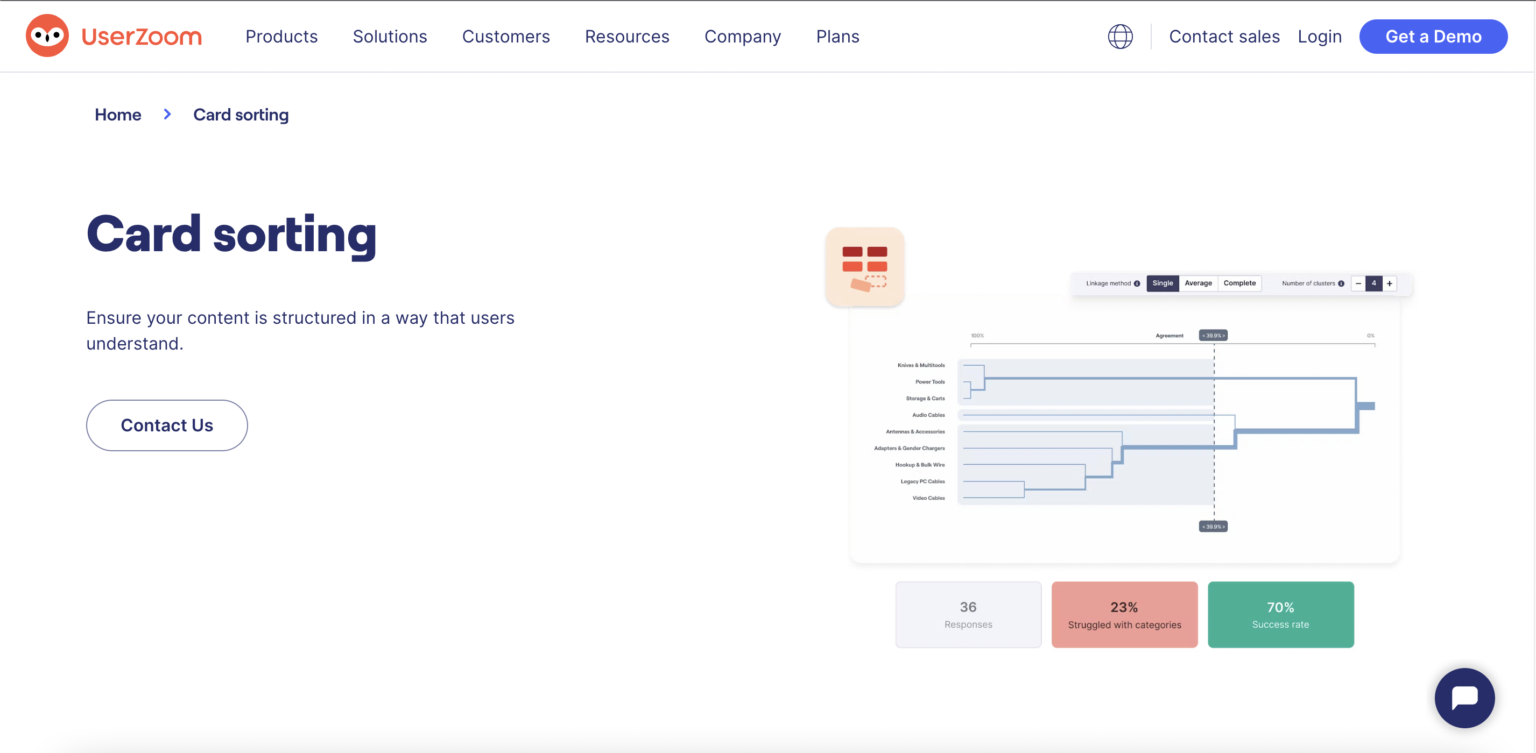Click the info icon beside Linkage method
This screenshot has height=753, width=1536.
click(x=1137, y=283)
